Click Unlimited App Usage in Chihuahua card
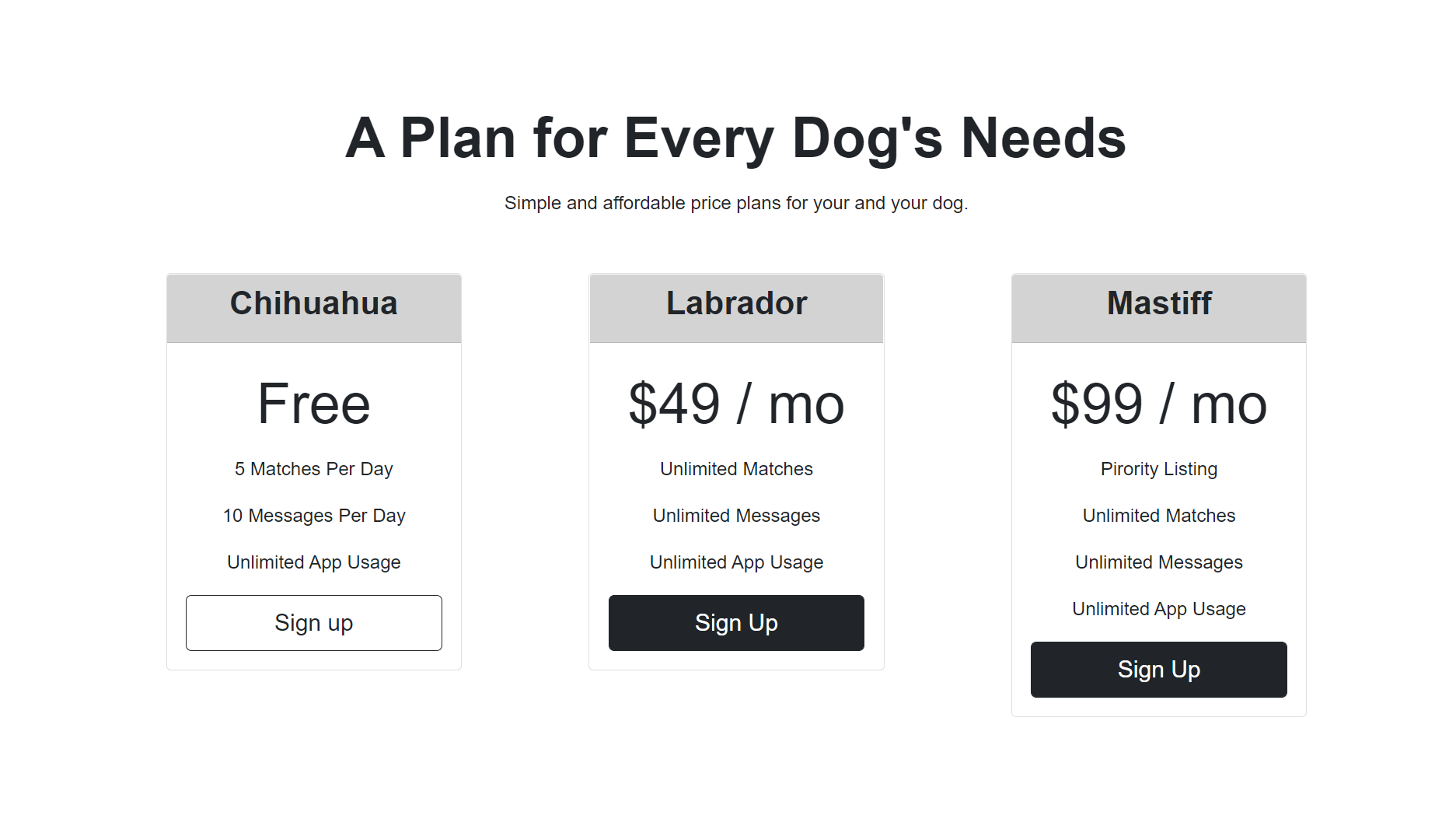This screenshot has height=840, width=1456. [313, 562]
